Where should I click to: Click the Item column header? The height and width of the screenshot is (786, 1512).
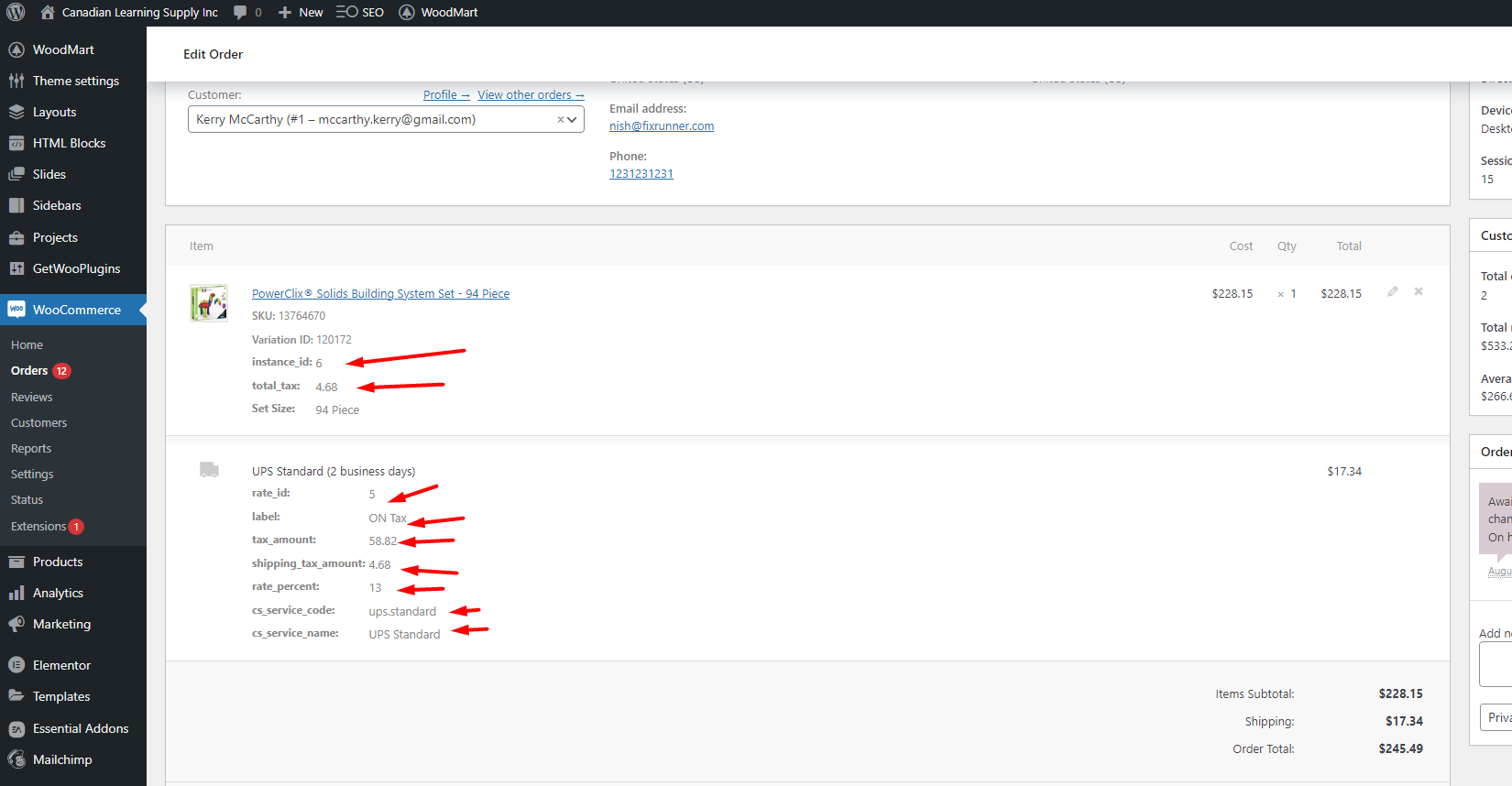tap(202, 246)
